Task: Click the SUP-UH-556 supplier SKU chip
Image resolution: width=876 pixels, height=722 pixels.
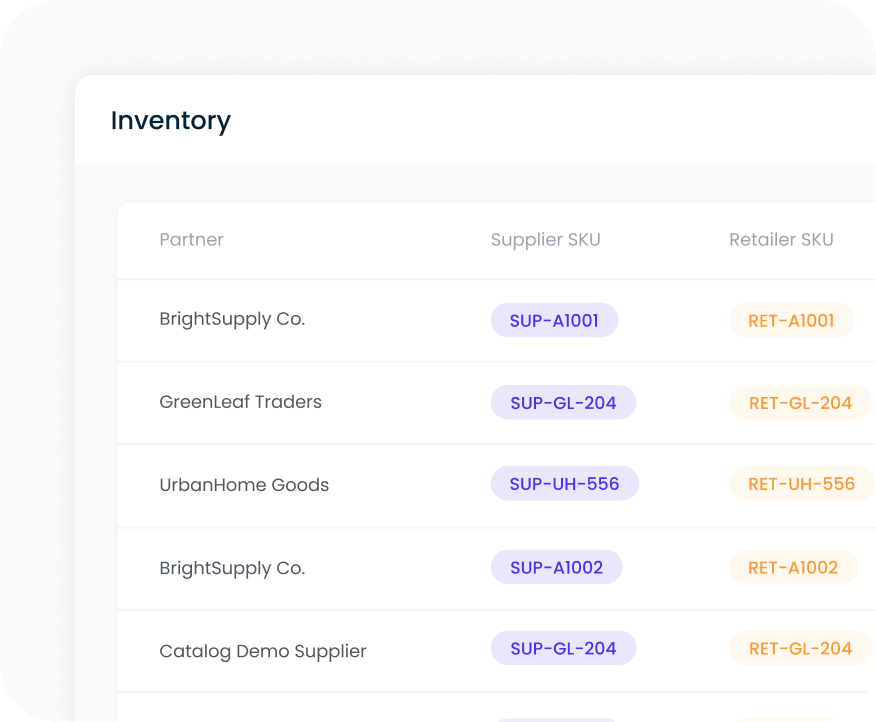Action: 564,483
